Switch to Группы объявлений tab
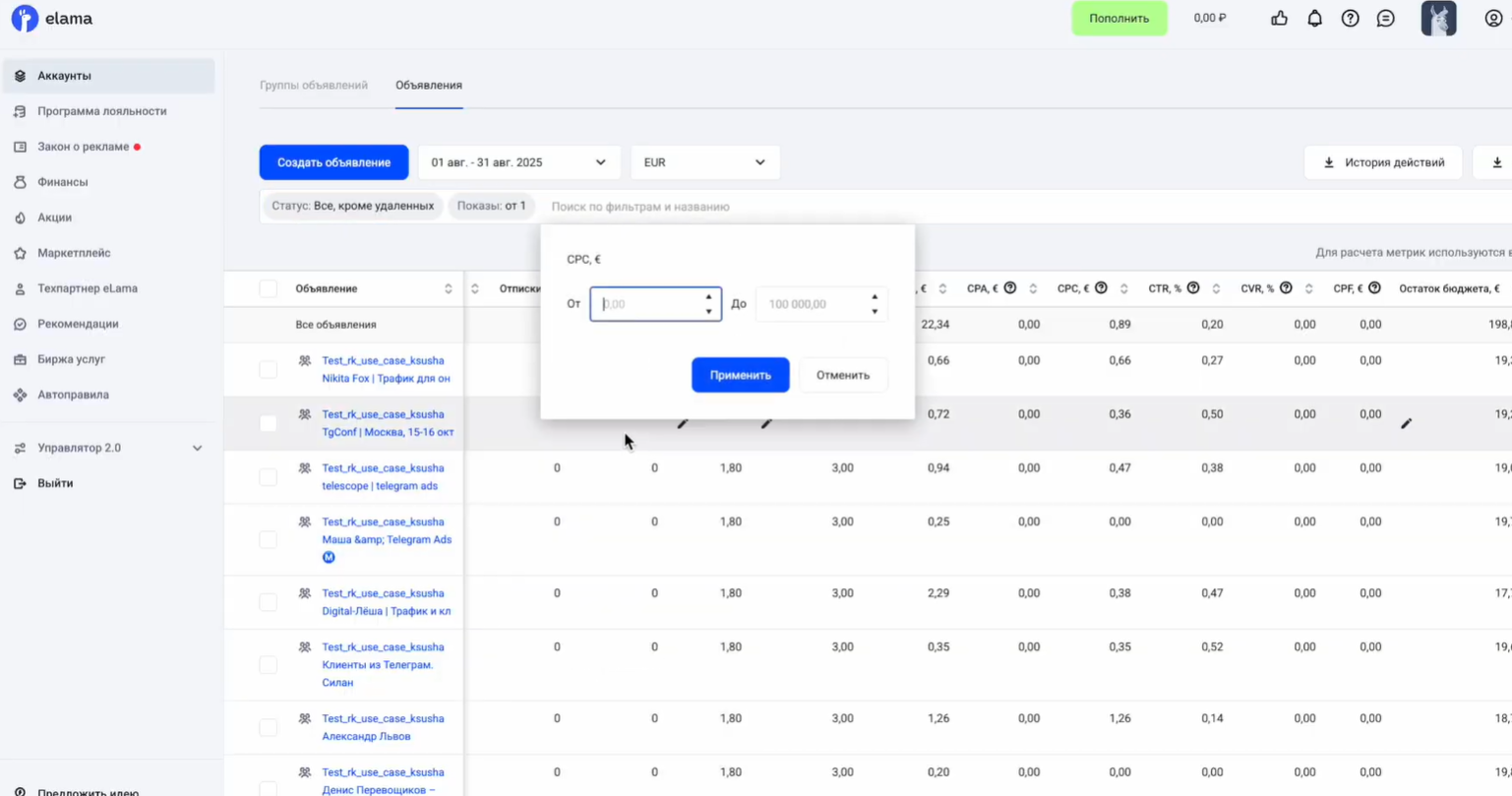 point(314,86)
